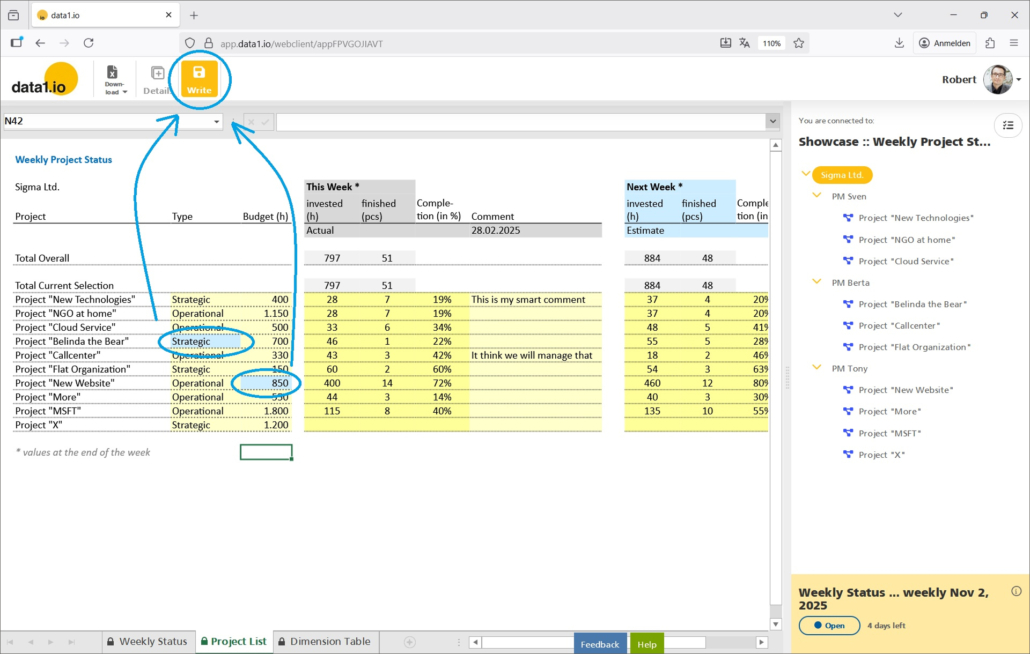Collapse the PM Sven group
The height and width of the screenshot is (654, 1030).
click(817, 196)
